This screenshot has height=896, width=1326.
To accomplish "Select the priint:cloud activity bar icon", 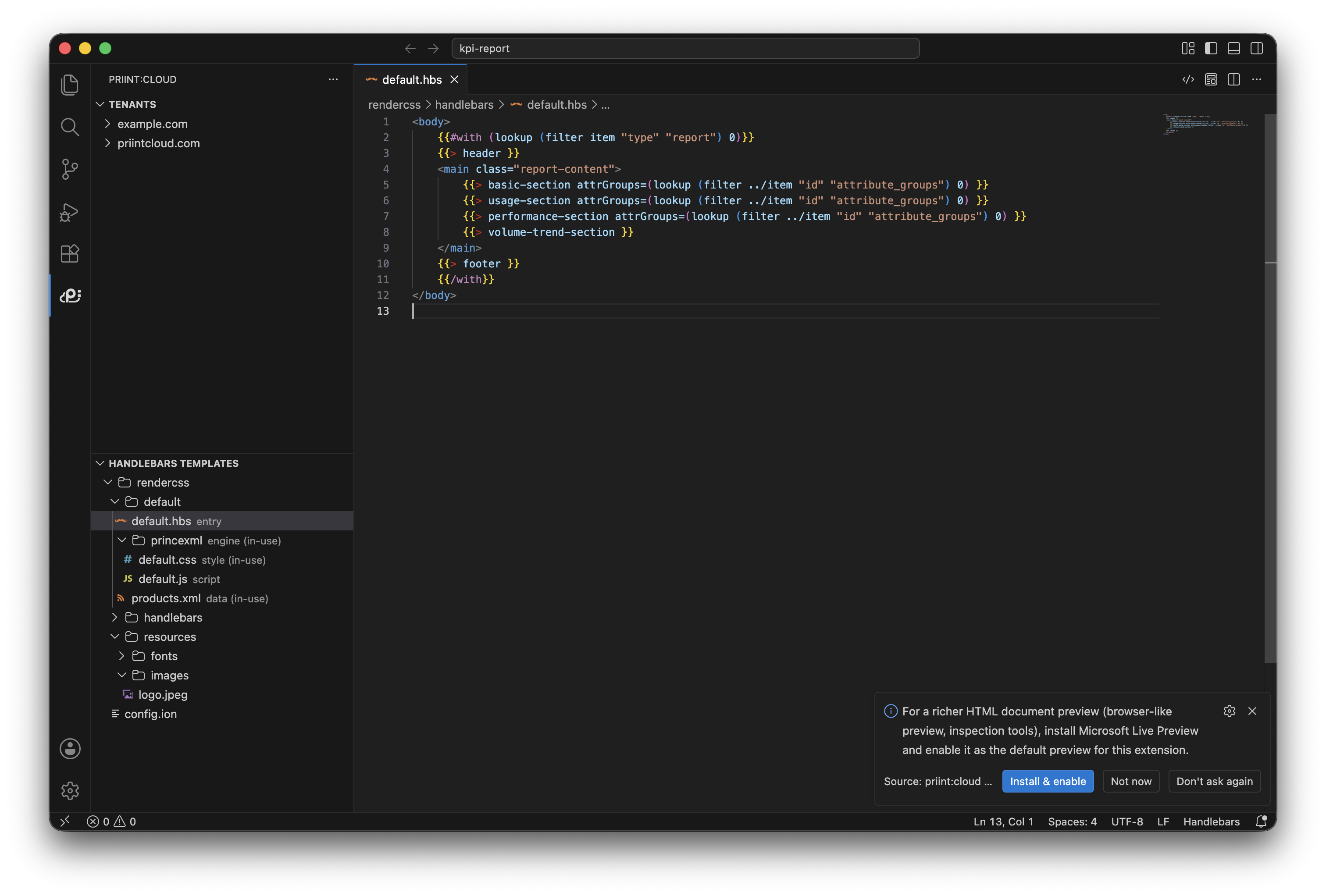I will pos(70,295).
